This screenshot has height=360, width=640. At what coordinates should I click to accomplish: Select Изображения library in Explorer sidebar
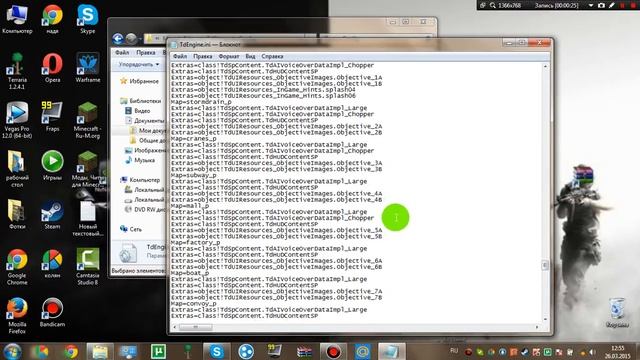tap(145, 150)
